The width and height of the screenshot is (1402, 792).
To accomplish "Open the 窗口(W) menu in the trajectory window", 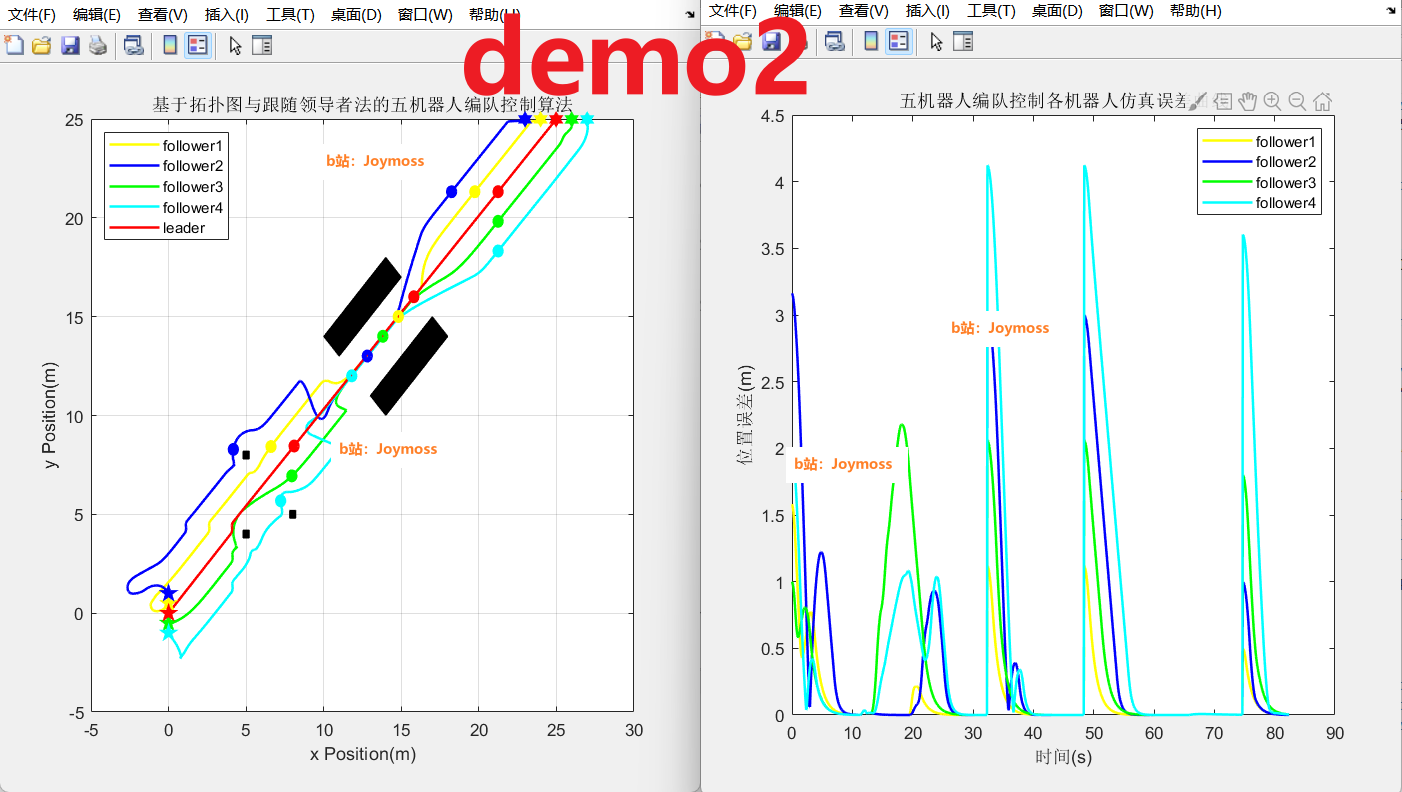I will click(x=425, y=15).
